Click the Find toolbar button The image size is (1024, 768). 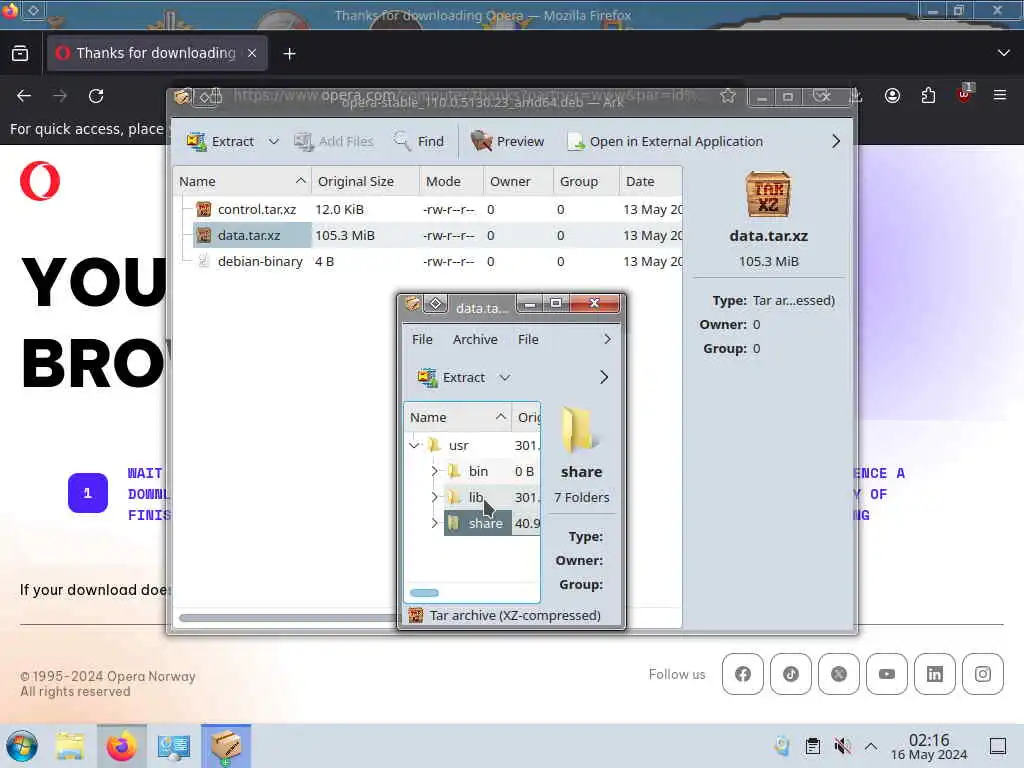(x=419, y=141)
